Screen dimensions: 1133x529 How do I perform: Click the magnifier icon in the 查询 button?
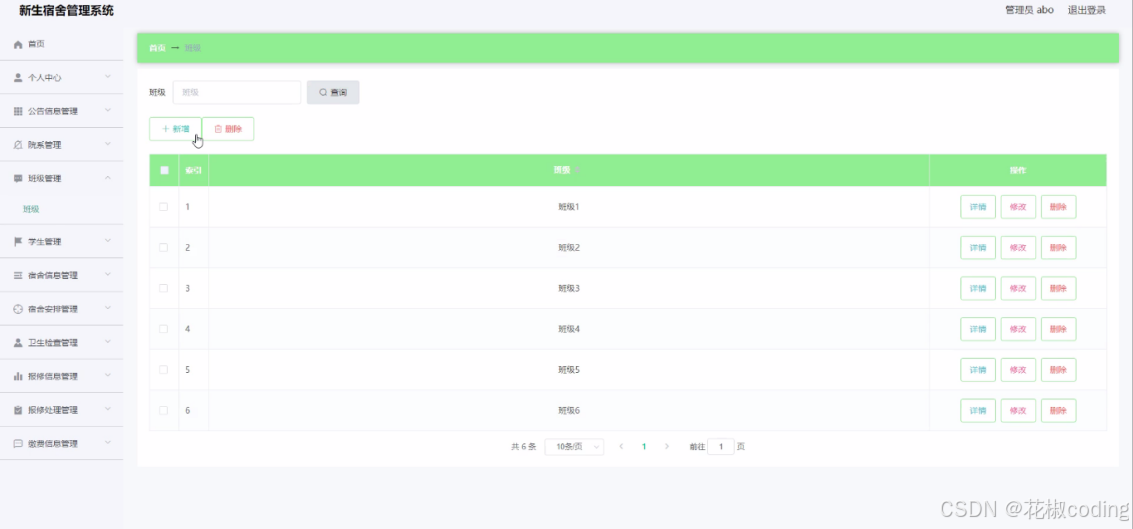[323, 93]
